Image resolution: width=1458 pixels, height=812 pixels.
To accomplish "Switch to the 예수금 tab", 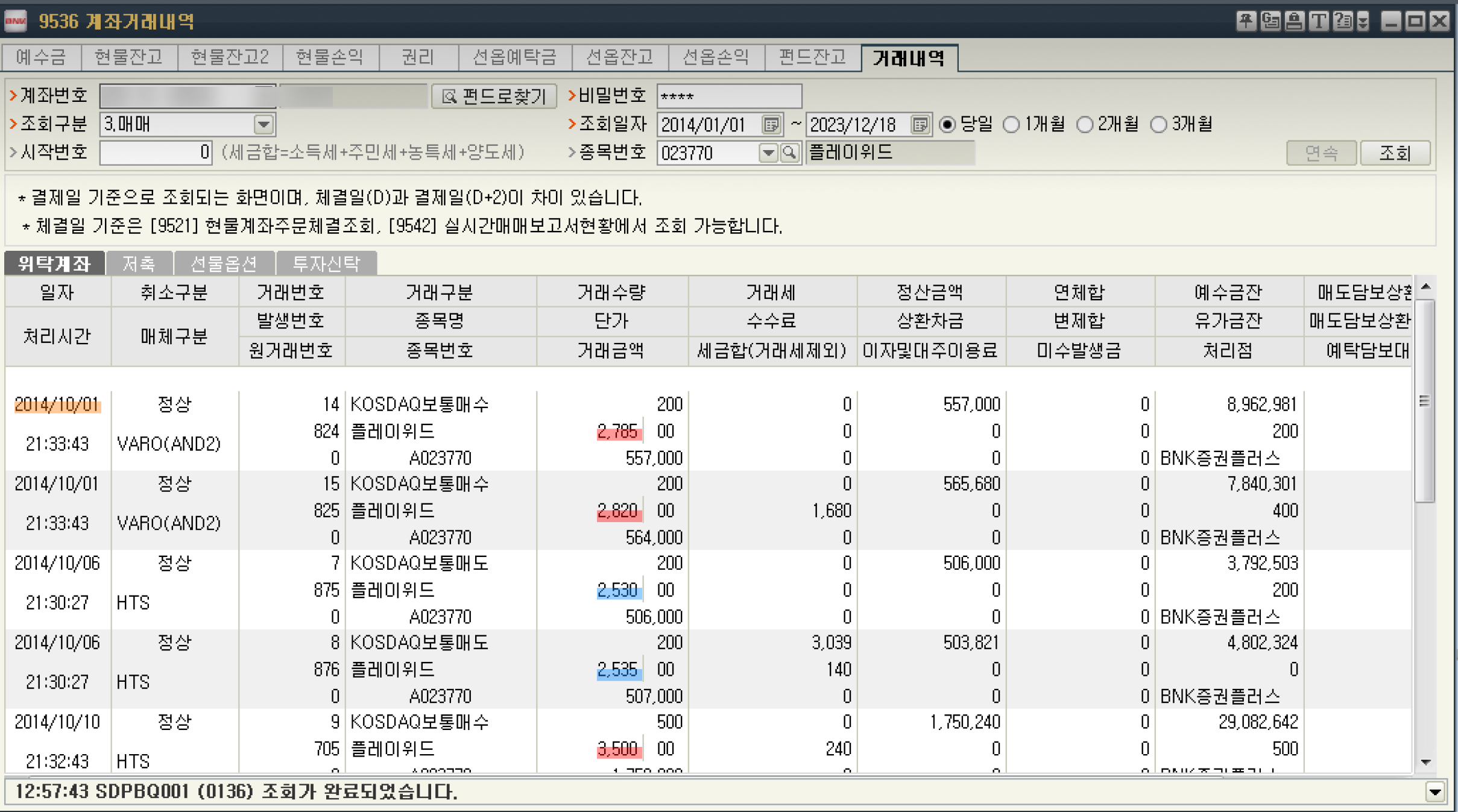I will click(x=42, y=57).
